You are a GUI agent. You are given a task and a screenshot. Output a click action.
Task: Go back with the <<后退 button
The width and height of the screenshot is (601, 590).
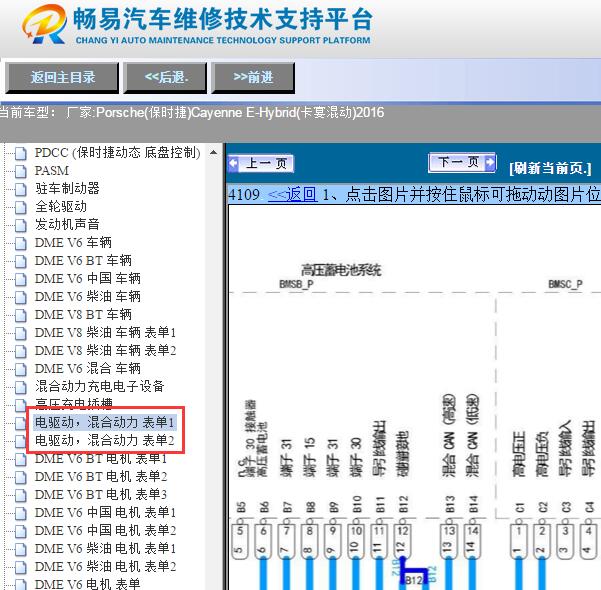166,78
